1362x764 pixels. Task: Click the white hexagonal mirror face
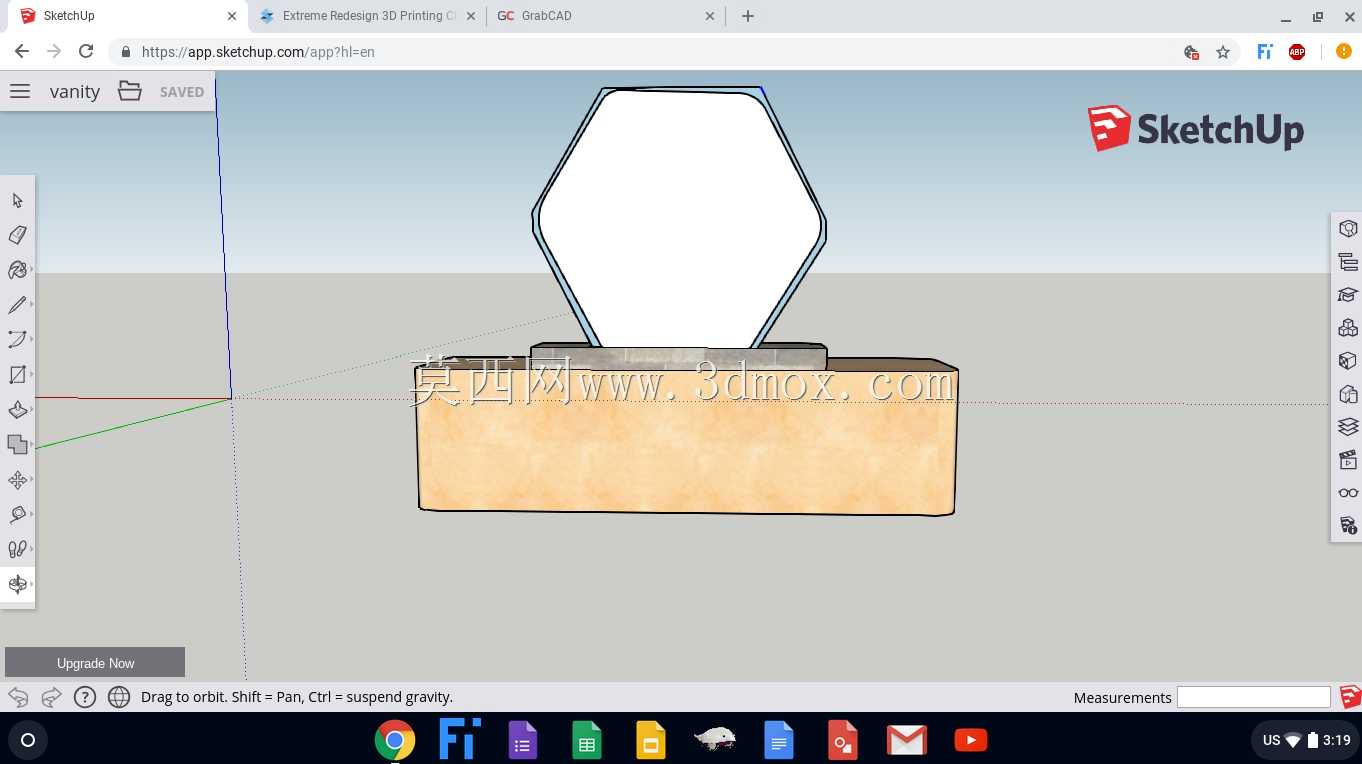[x=680, y=218]
